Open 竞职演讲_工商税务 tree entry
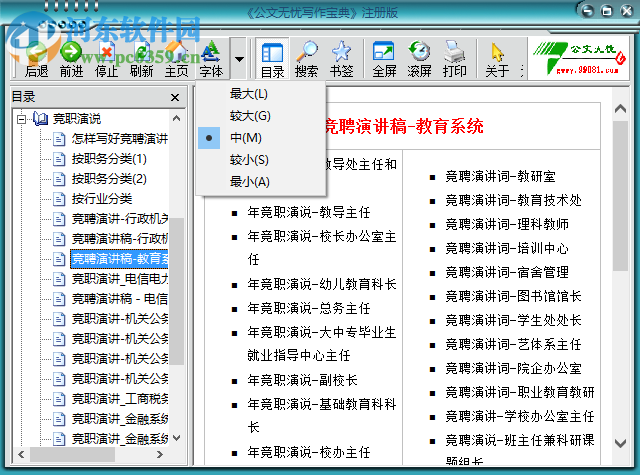The height and width of the screenshot is (475, 640). tap(120, 399)
